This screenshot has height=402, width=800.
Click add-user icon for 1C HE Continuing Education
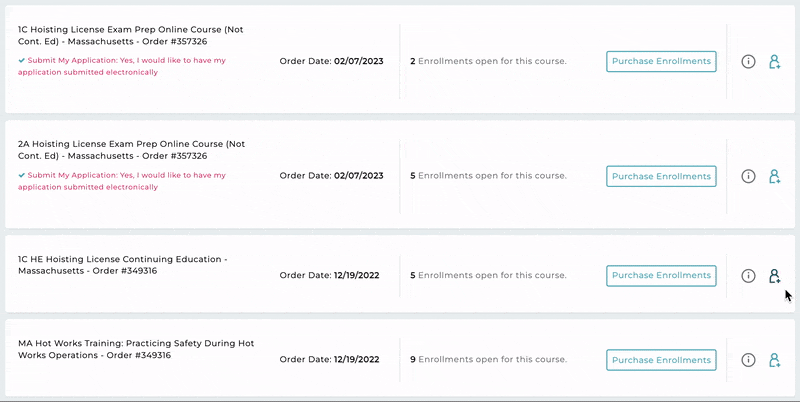click(774, 276)
